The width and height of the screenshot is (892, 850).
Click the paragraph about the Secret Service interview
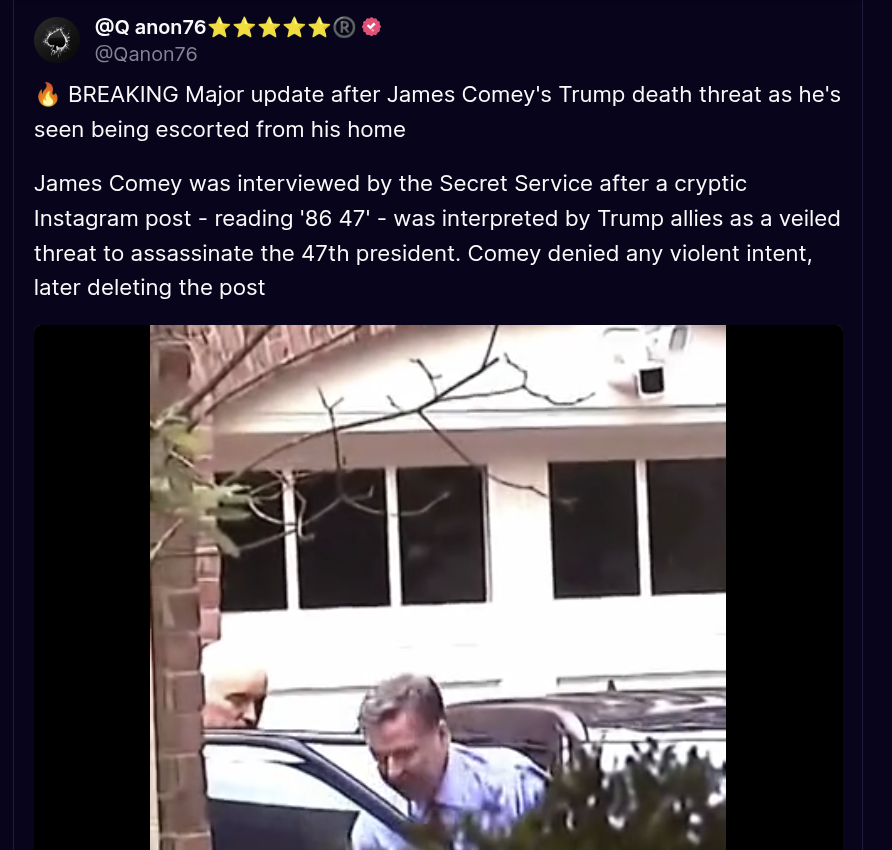pos(437,236)
